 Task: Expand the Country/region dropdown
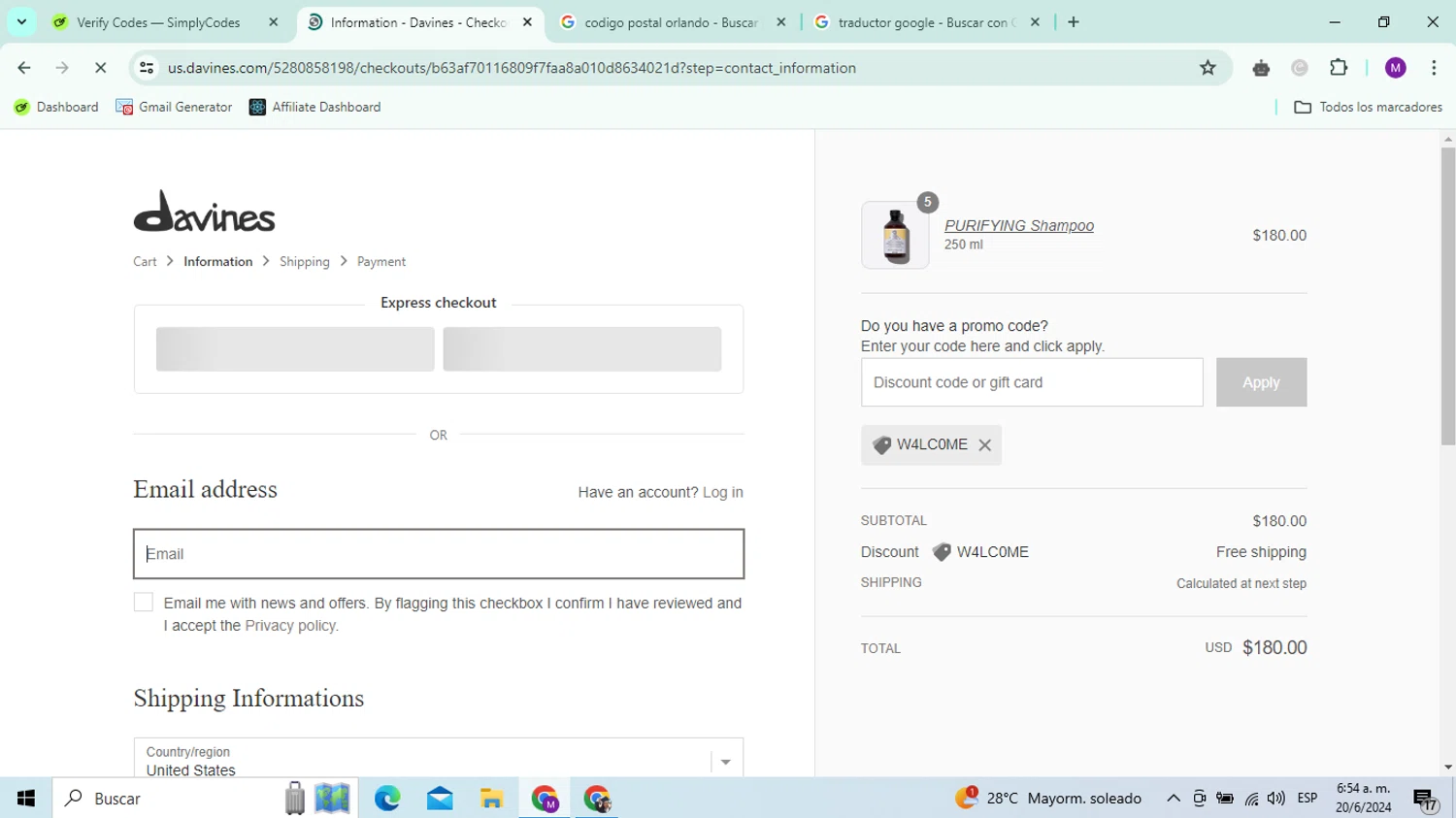[439, 760]
